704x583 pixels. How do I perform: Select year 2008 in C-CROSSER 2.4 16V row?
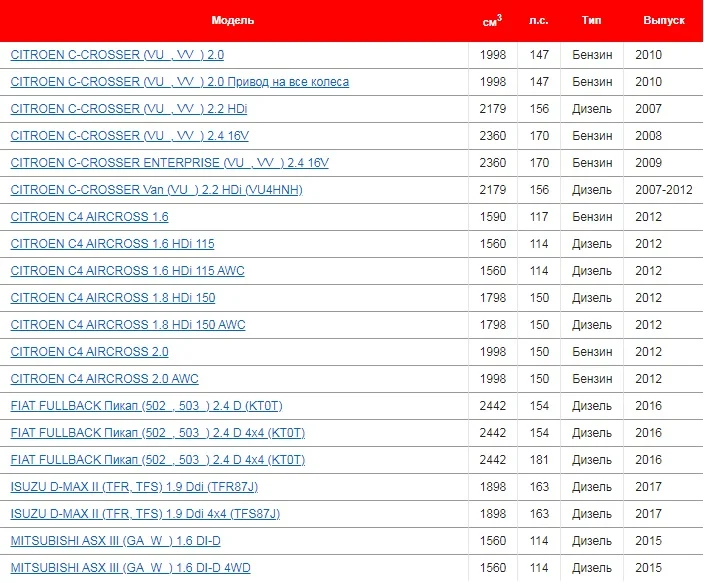tap(648, 136)
